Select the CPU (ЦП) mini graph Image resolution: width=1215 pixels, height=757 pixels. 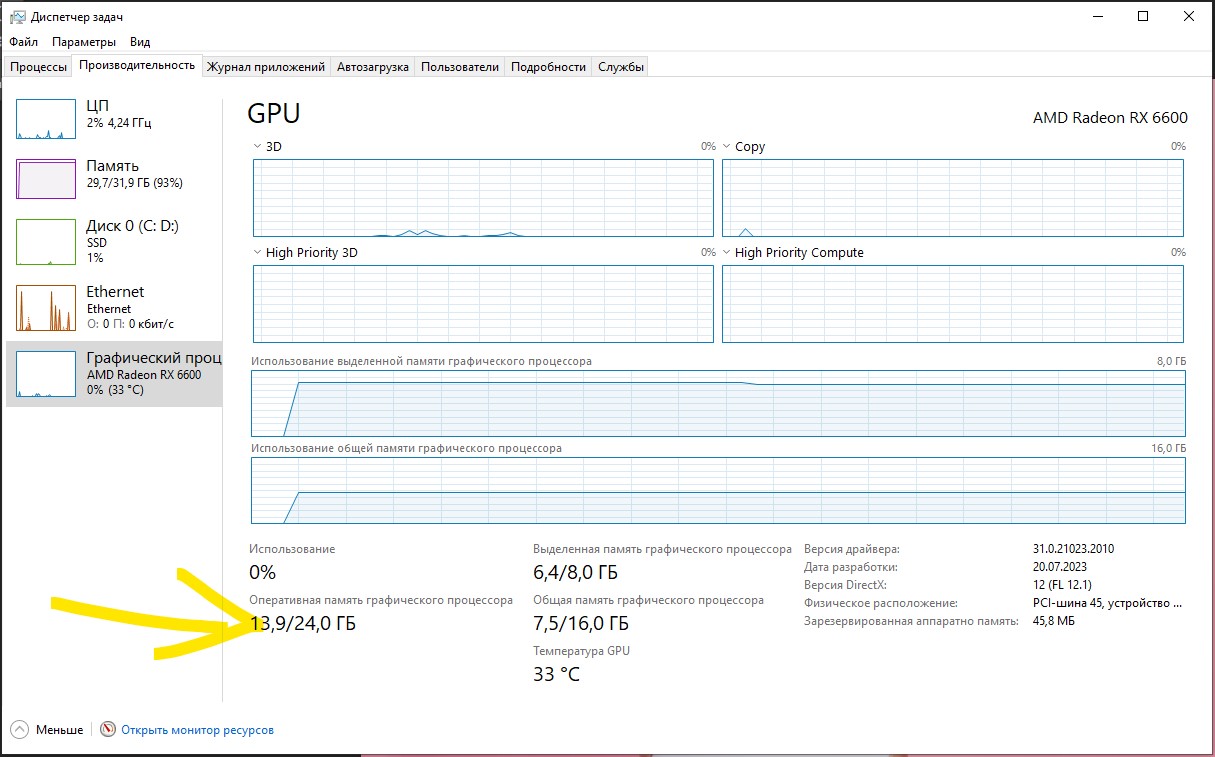(x=46, y=119)
